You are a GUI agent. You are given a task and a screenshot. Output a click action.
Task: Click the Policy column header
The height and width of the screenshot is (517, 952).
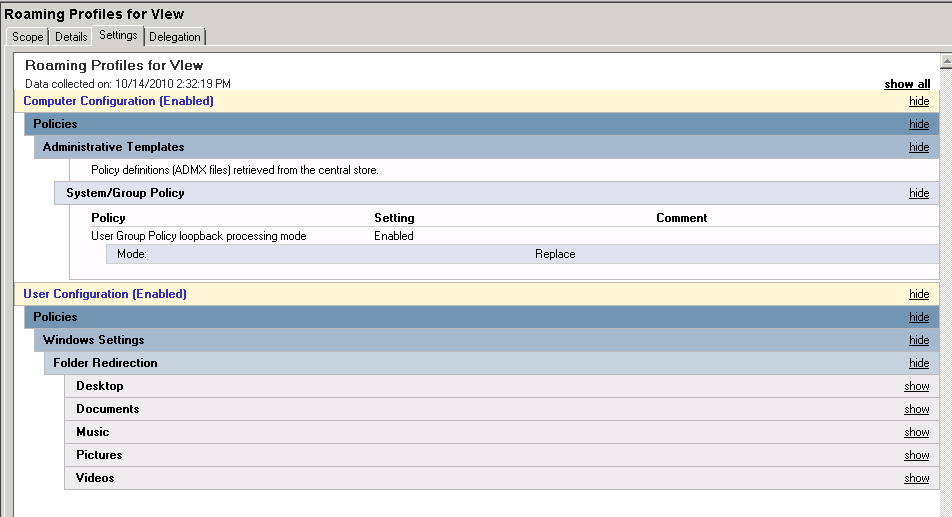pyautogui.click(x=108, y=218)
